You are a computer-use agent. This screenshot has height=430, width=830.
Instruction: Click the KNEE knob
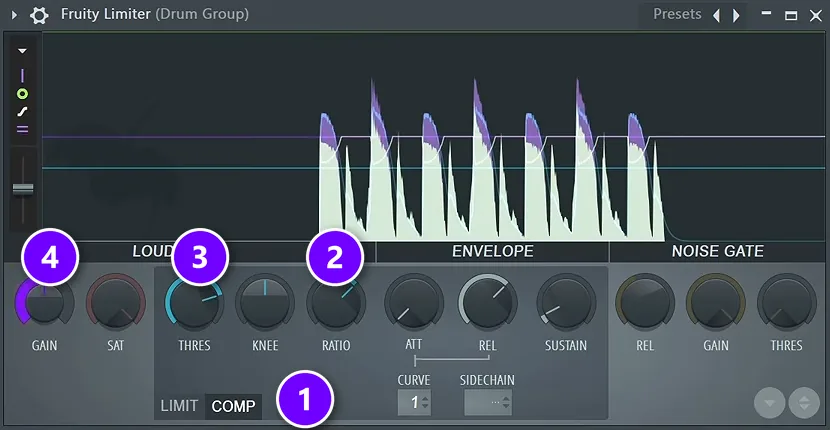[265, 302]
